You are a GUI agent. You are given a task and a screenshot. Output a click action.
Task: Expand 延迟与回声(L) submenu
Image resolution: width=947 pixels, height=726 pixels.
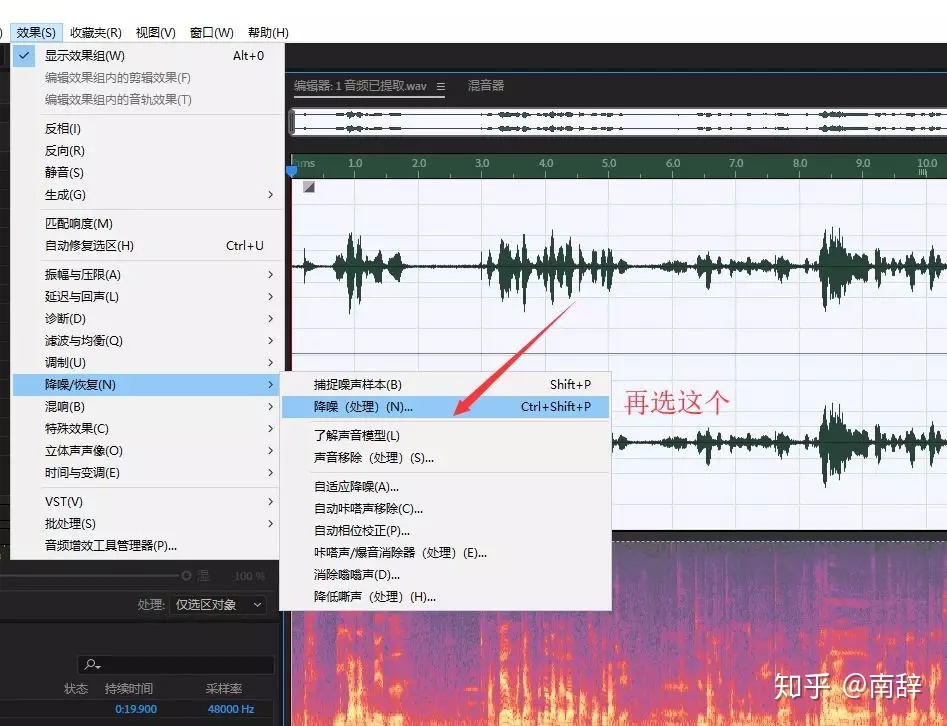(146, 297)
